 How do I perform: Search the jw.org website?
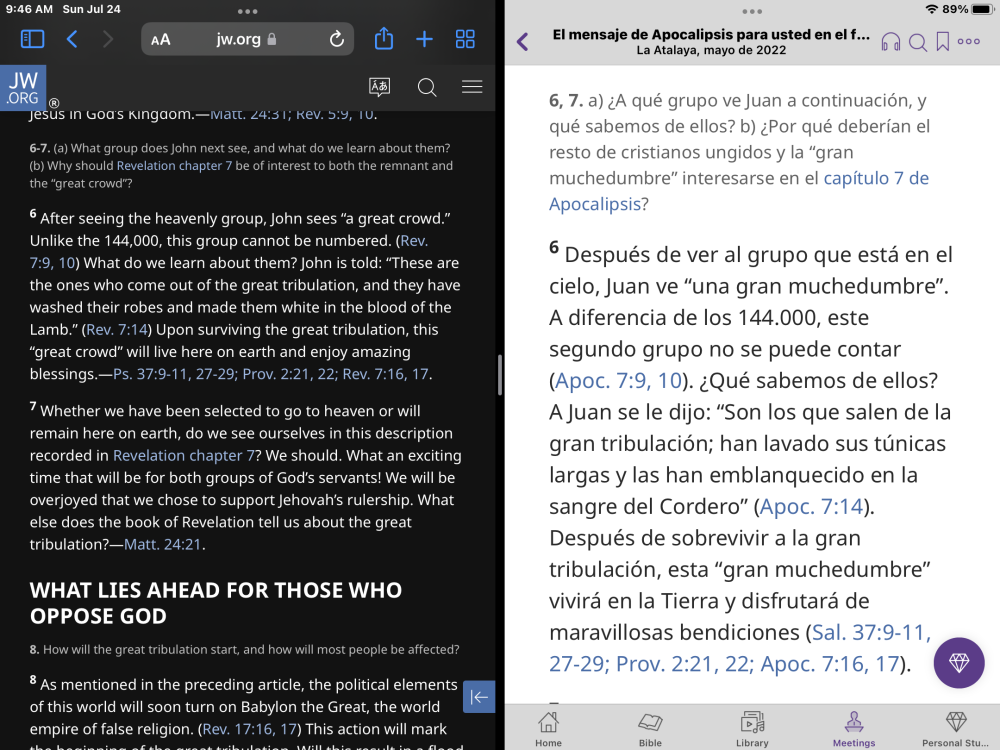tap(427, 87)
